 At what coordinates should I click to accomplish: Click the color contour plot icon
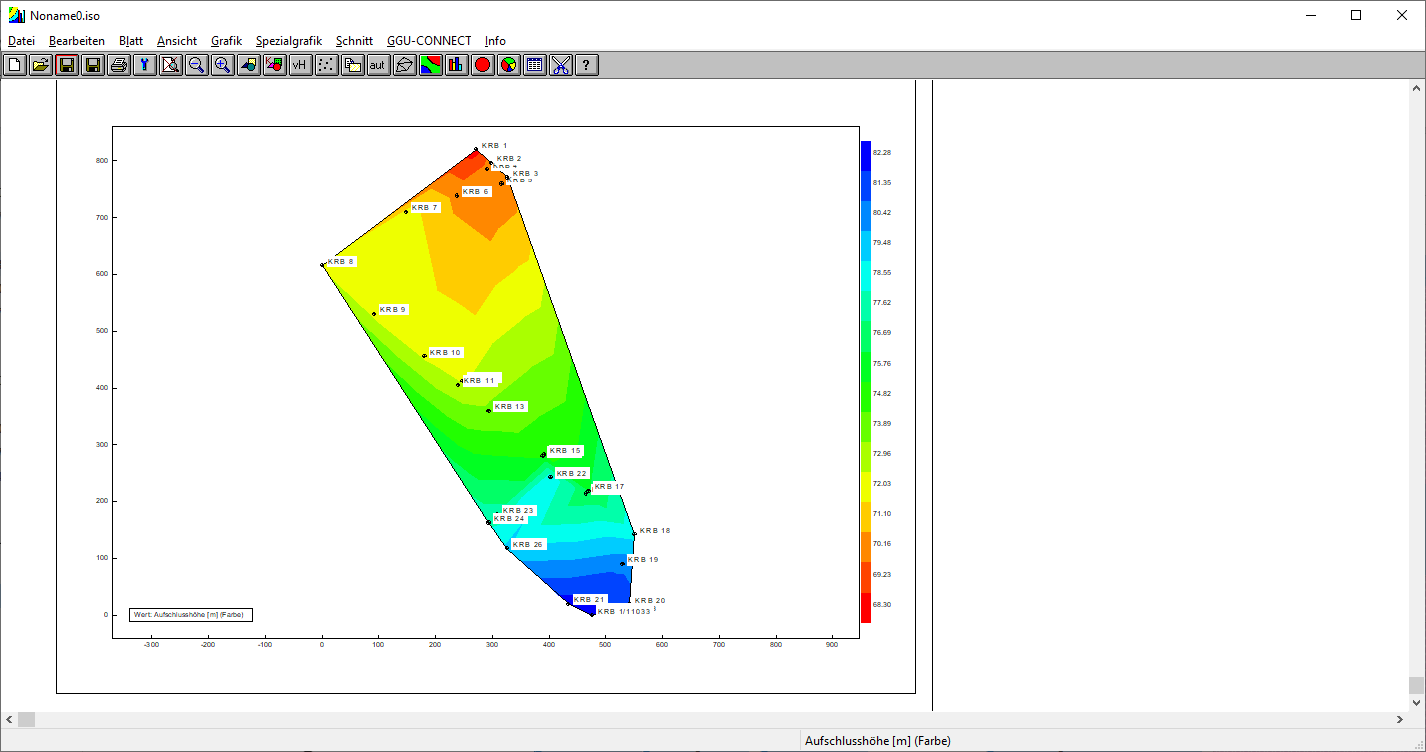(431, 65)
